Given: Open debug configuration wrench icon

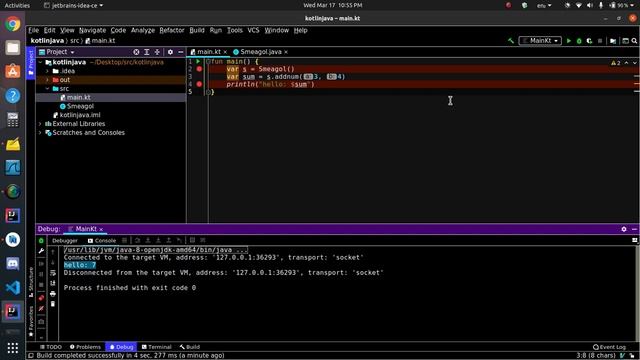Looking at the screenshot, I should click(41, 251).
